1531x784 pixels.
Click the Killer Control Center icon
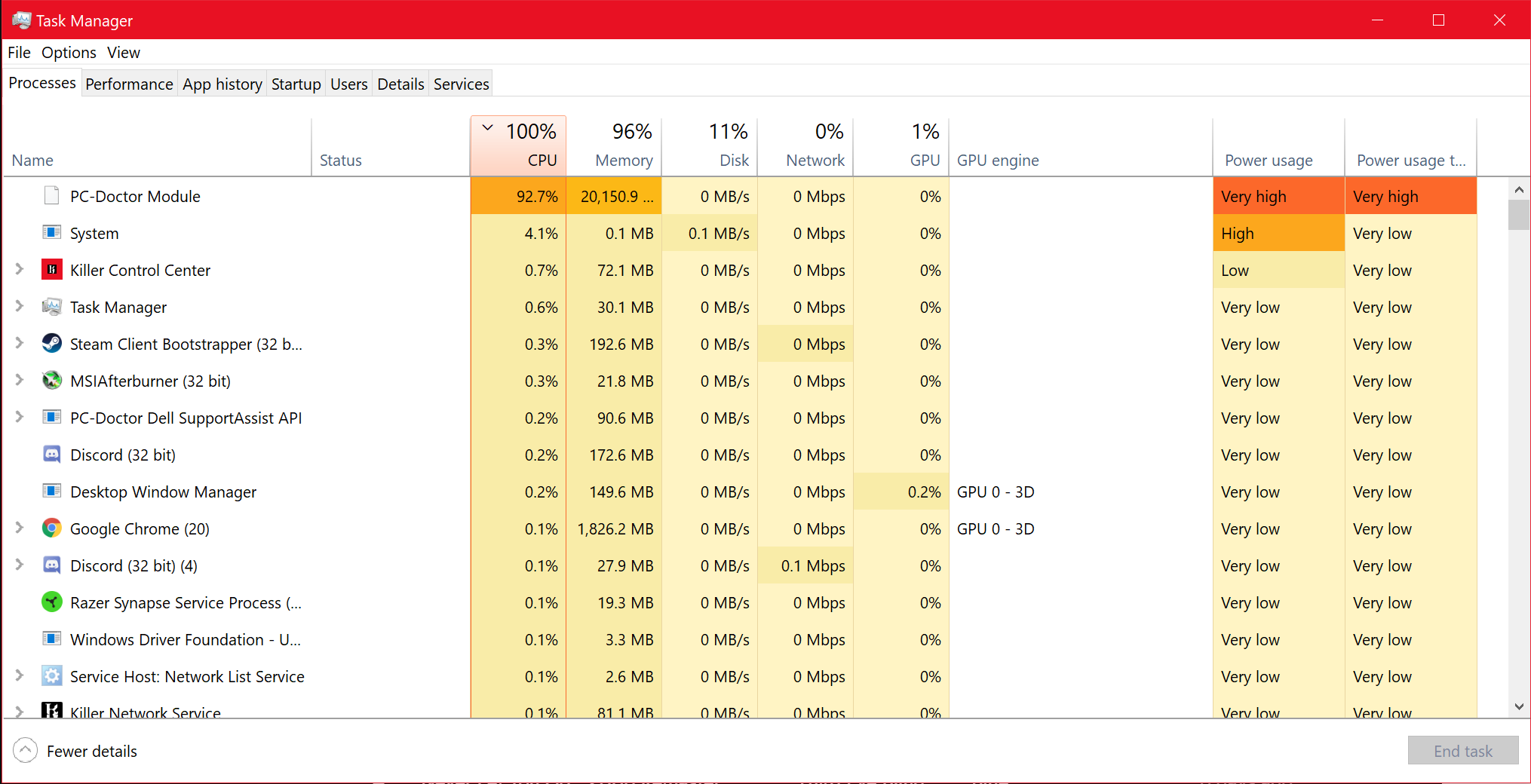(51, 269)
